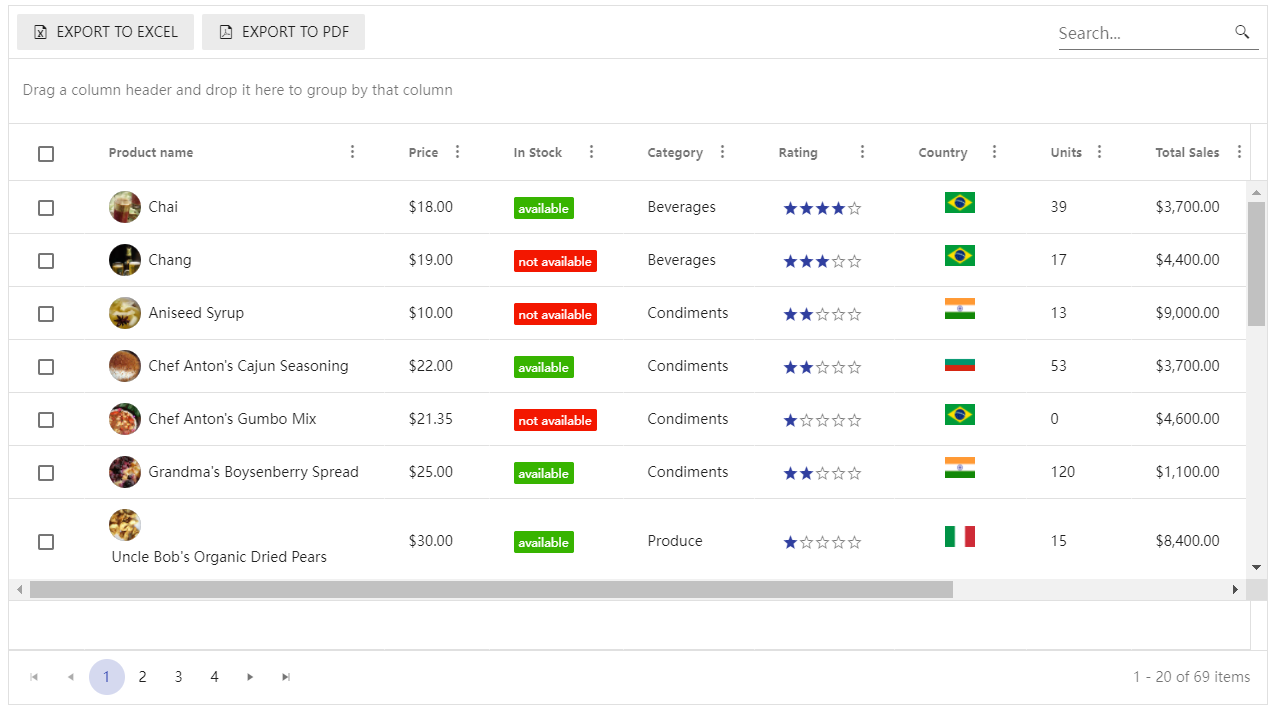
Task: Click the EXPORT TO PDF button
Action: [283, 31]
